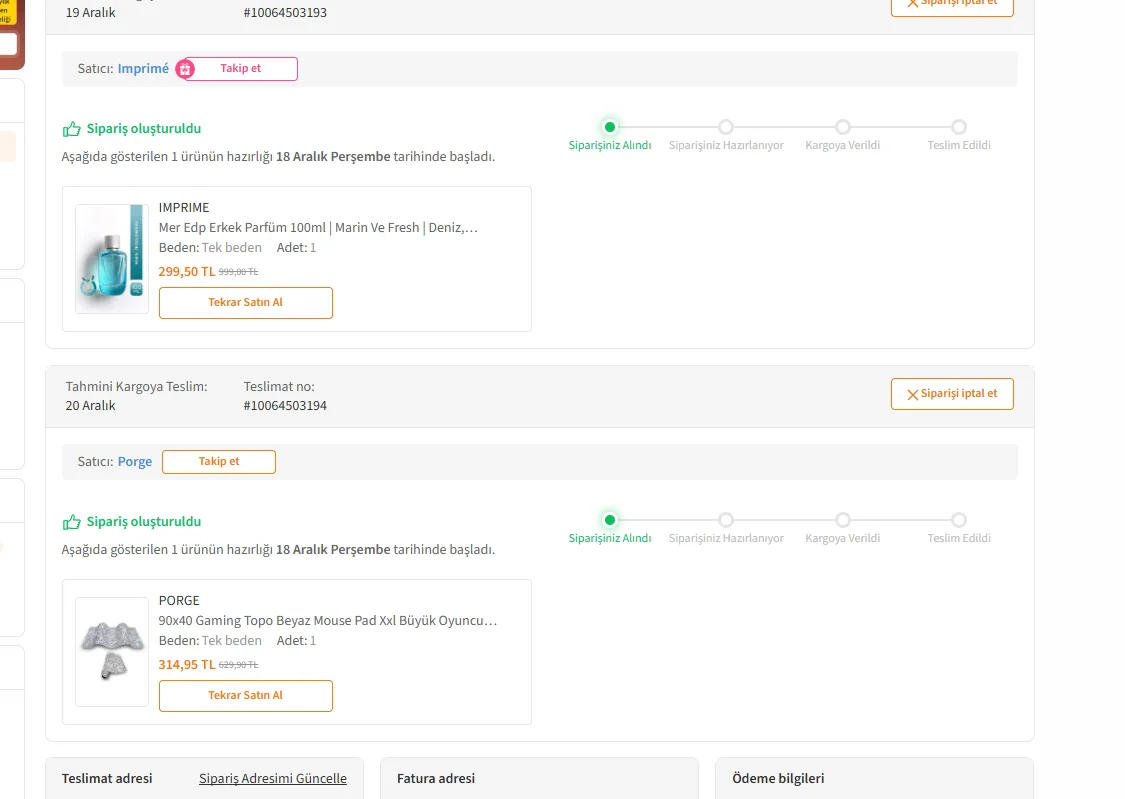Open the Porge seller store link
Screen dimensions: 1125x799
[135, 462]
